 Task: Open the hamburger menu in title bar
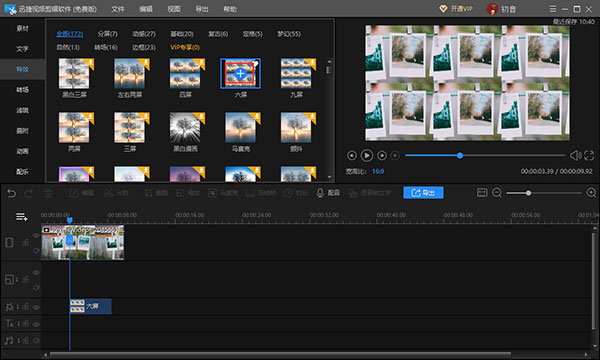(553, 9)
